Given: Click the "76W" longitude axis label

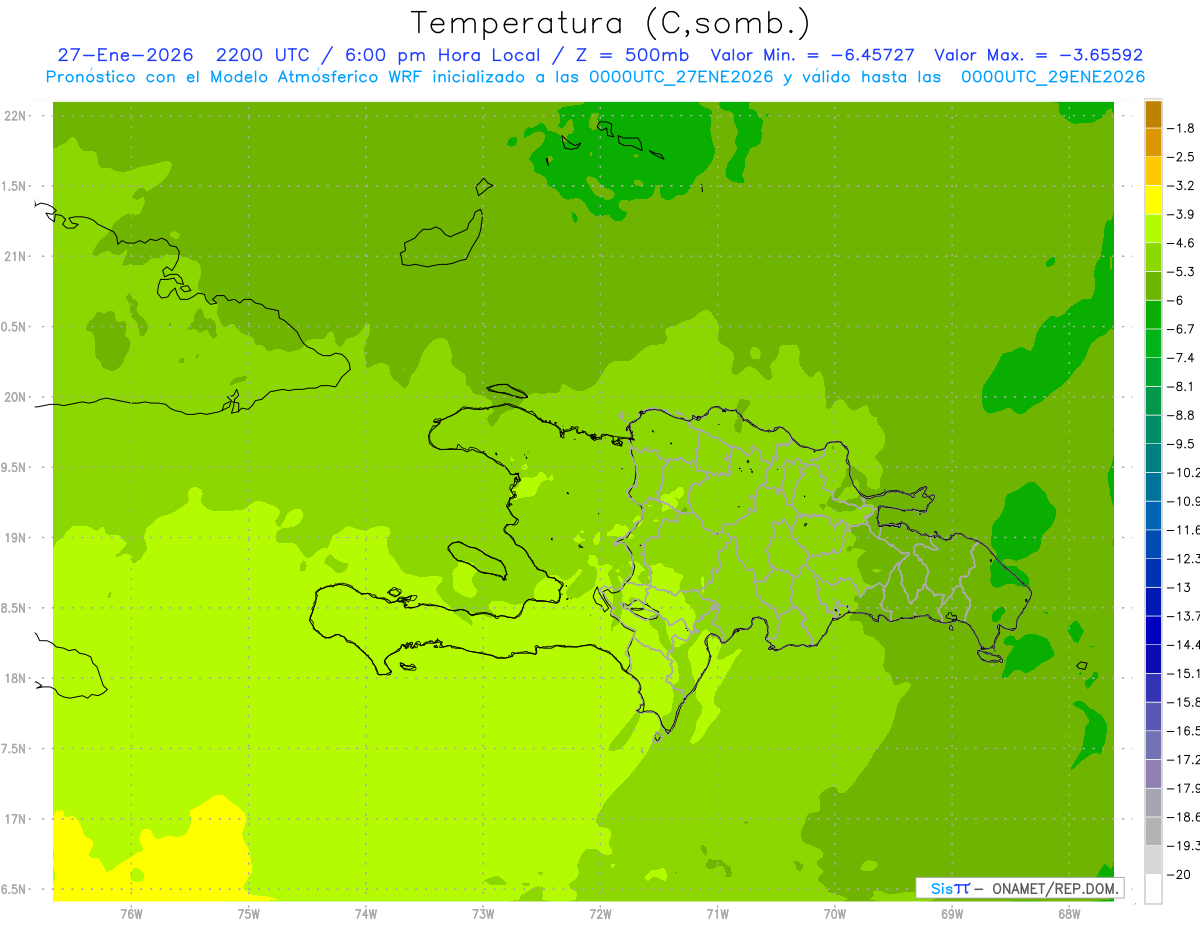Looking at the screenshot, I should pos(131,913).
